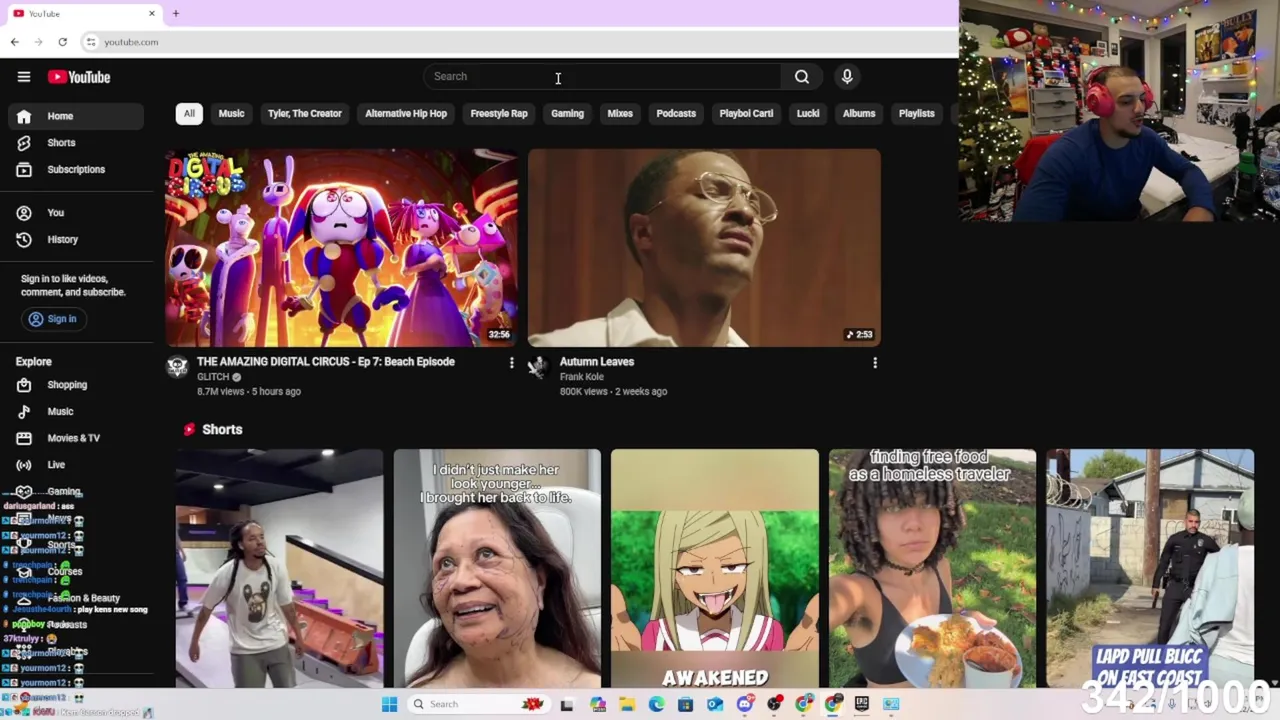This screenshot has height=720, width=1280.
Task: Open Movies & TV under Explore
Action: tap(76, 438)
